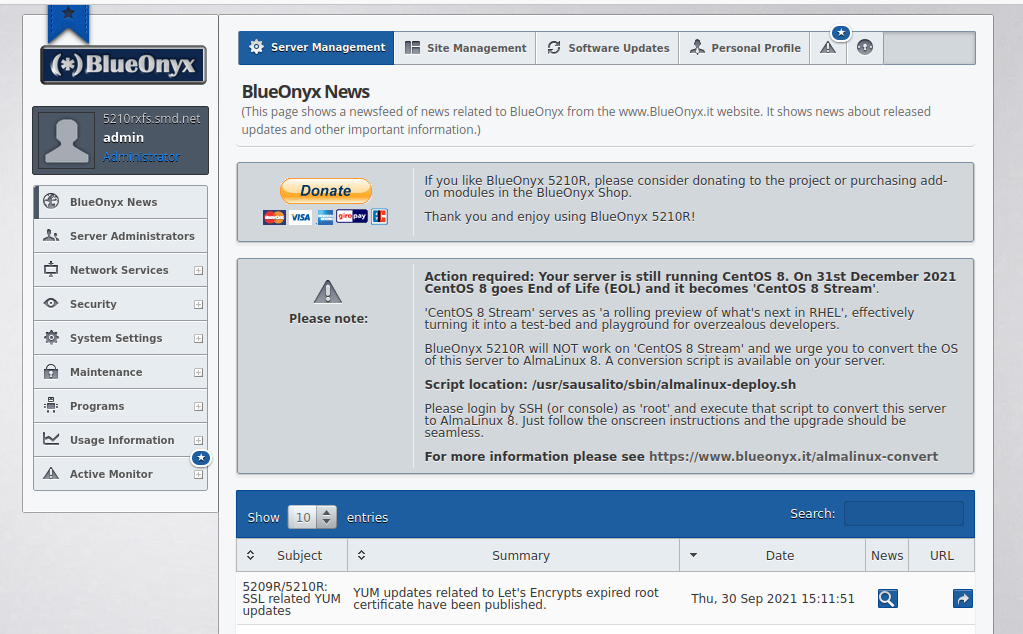The image size is (1023, 634).
Task: Click the Security eye icon
Action: [x=51, y=303]
